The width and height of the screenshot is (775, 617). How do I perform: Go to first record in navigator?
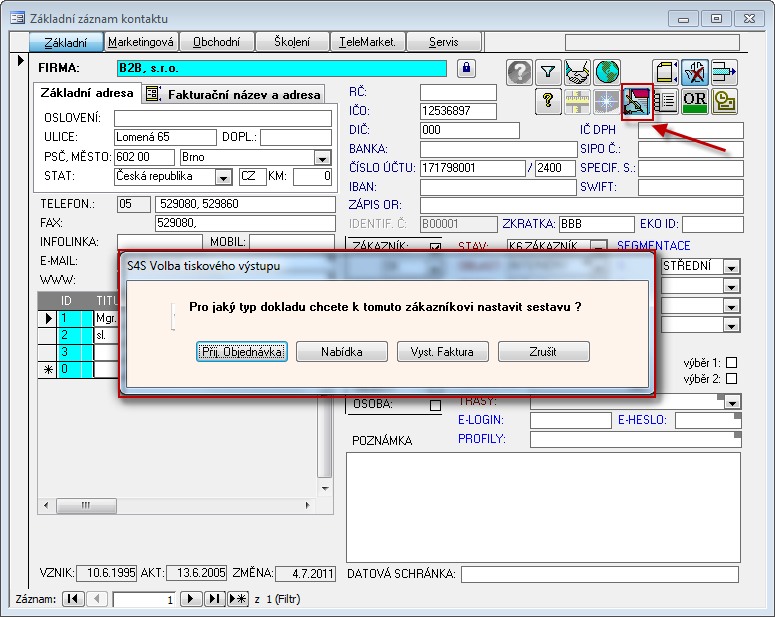coord(73,599)
